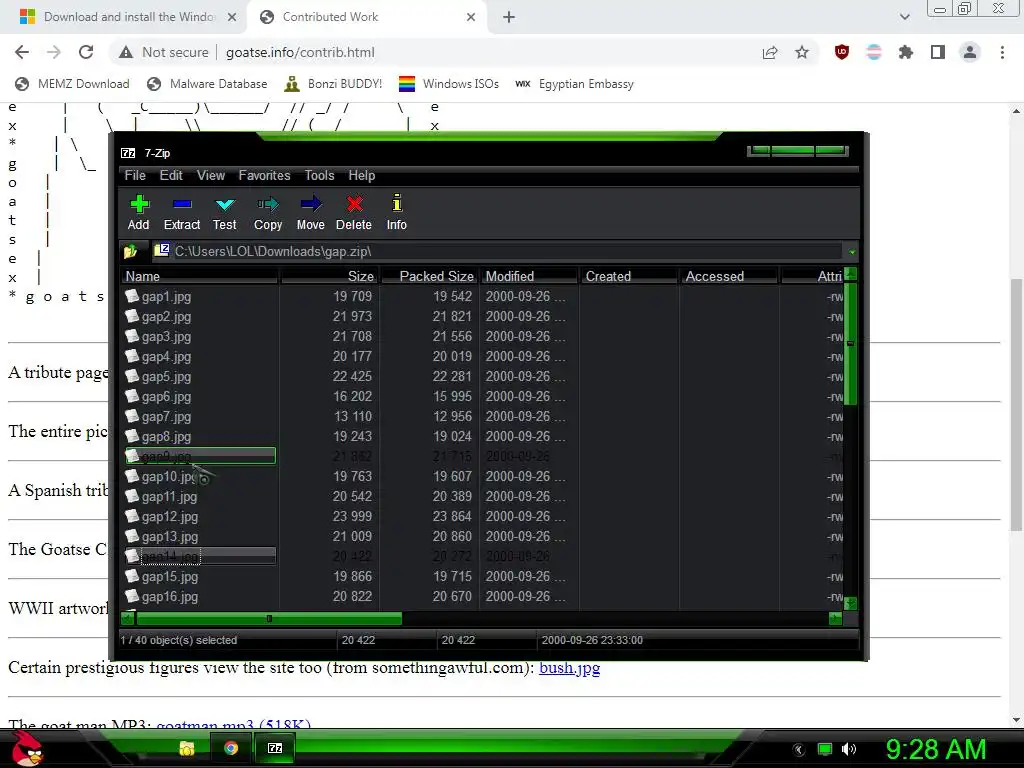
Task: Switch to Download and install Windows tab
Action: [124, 17]
